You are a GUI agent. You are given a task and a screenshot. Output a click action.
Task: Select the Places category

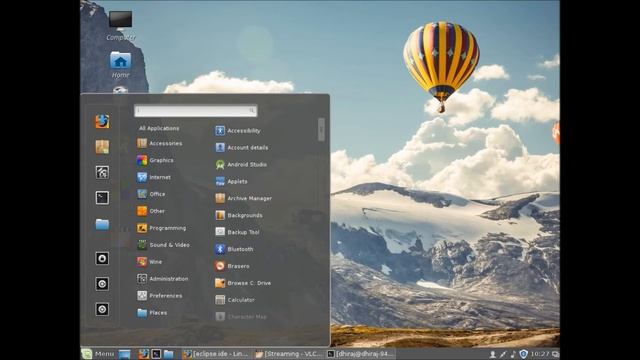click(152, 313)
